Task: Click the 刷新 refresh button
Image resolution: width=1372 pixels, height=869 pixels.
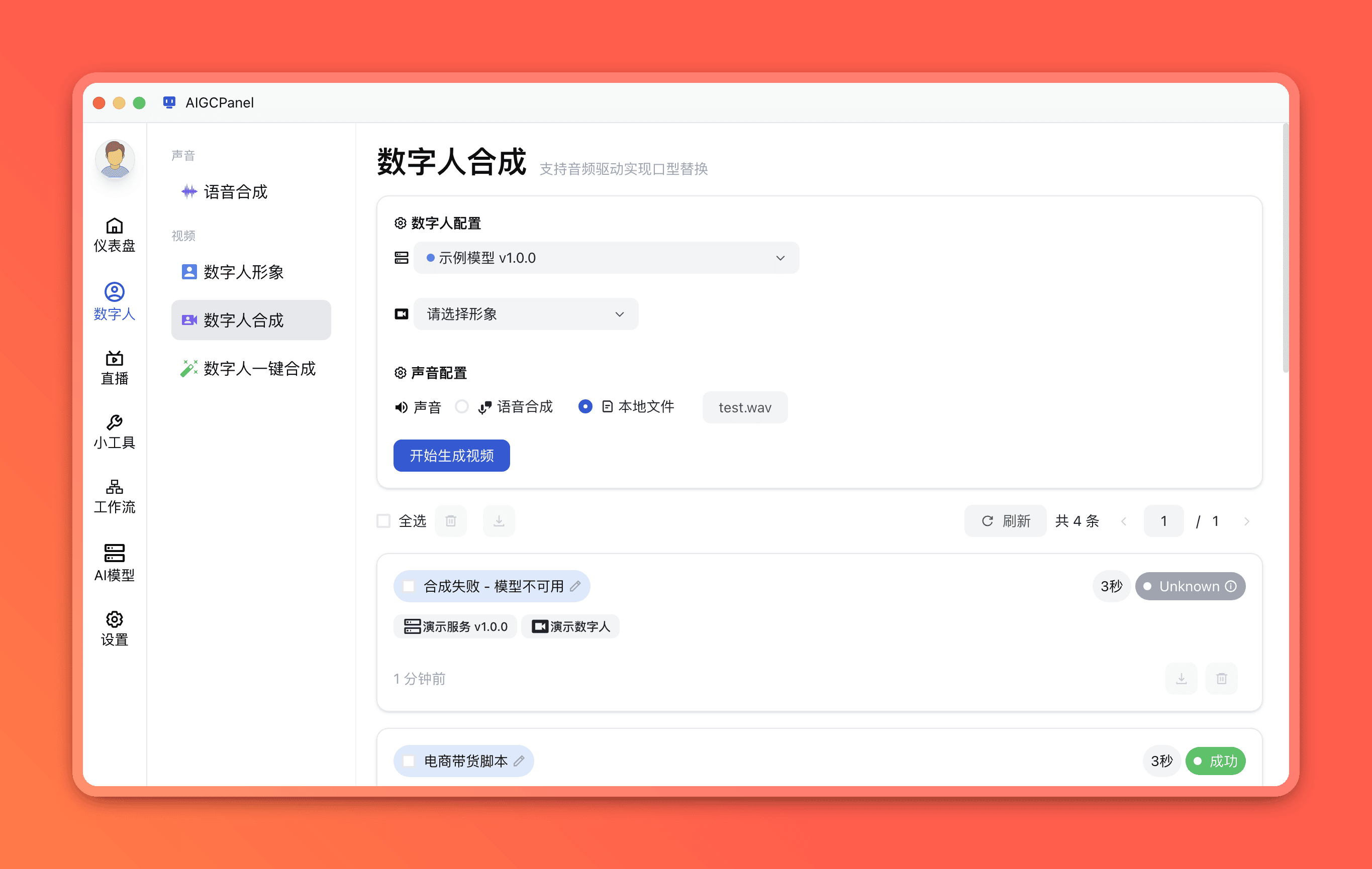Action: (1005, 521)
